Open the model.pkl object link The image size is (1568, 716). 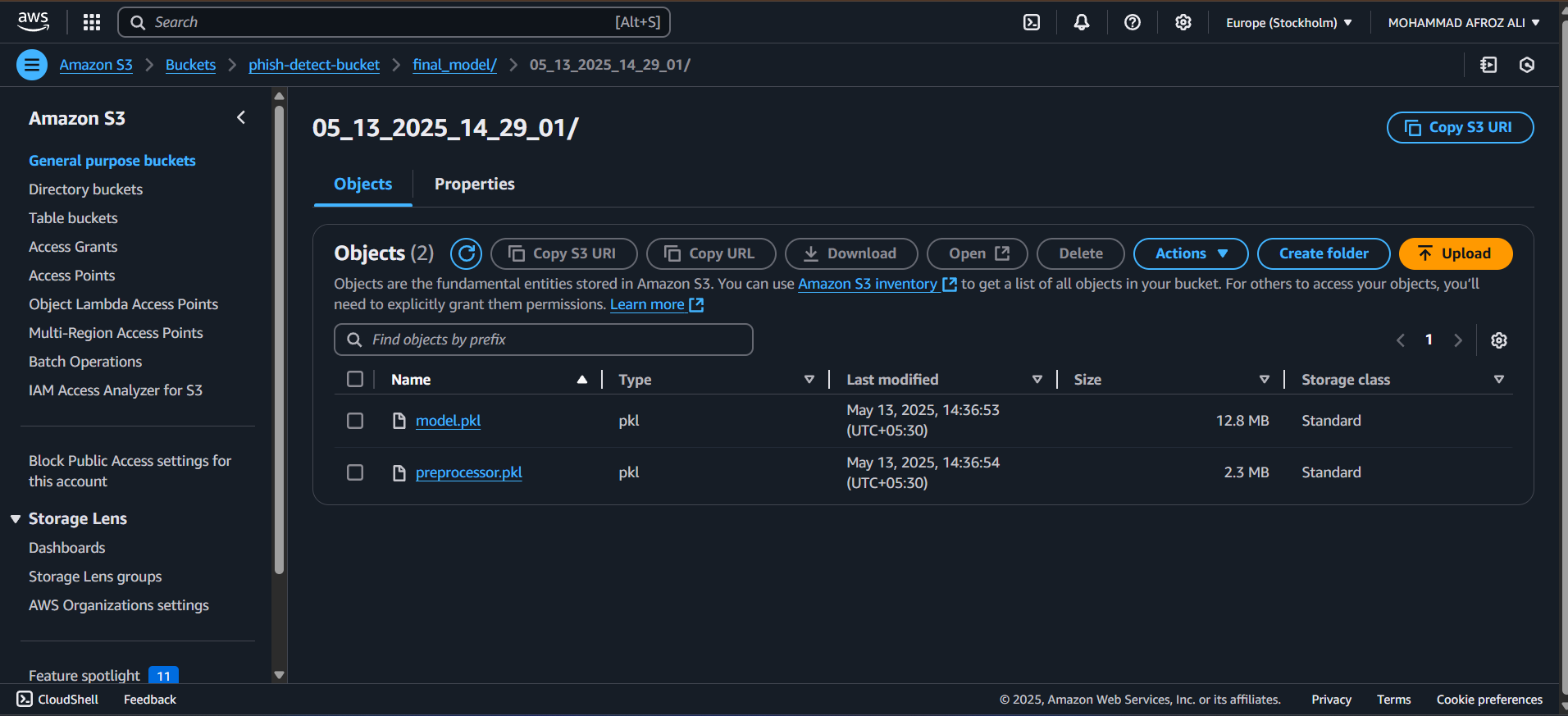pyautogui.click(x=448, y=421)
